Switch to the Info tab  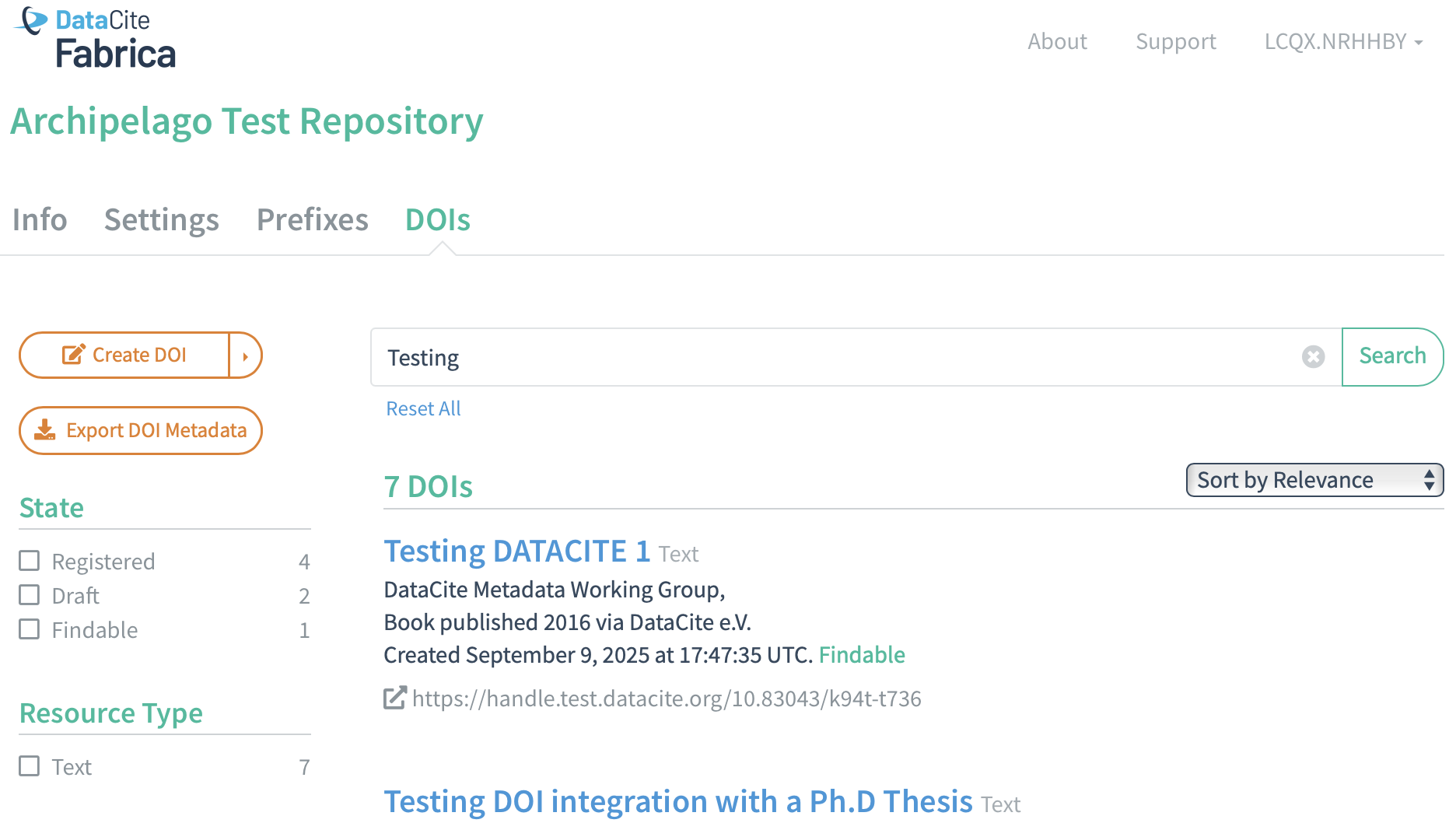point(40,220)
